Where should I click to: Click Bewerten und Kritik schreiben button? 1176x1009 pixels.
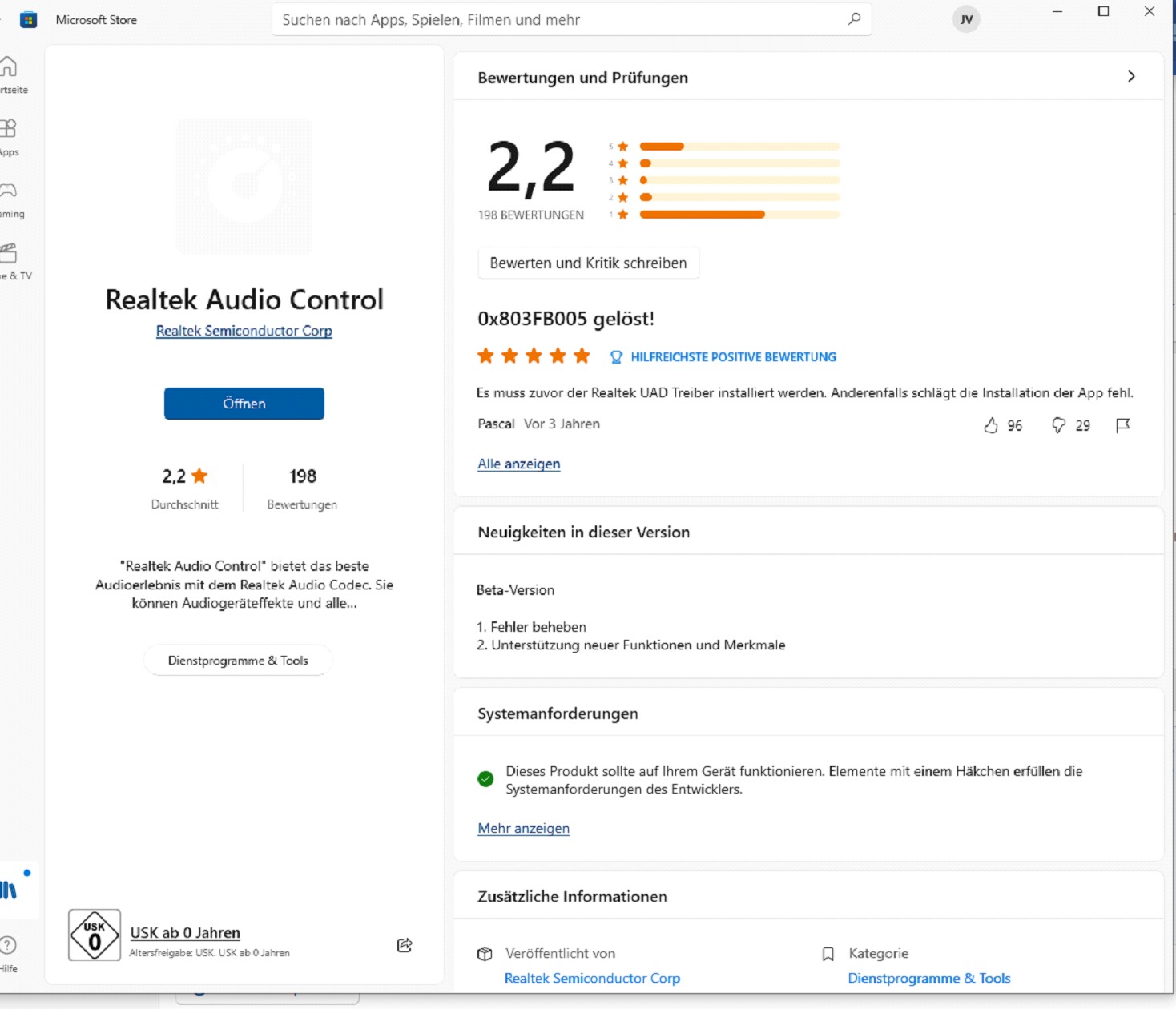pyautogui.click(x=589, y=263)
